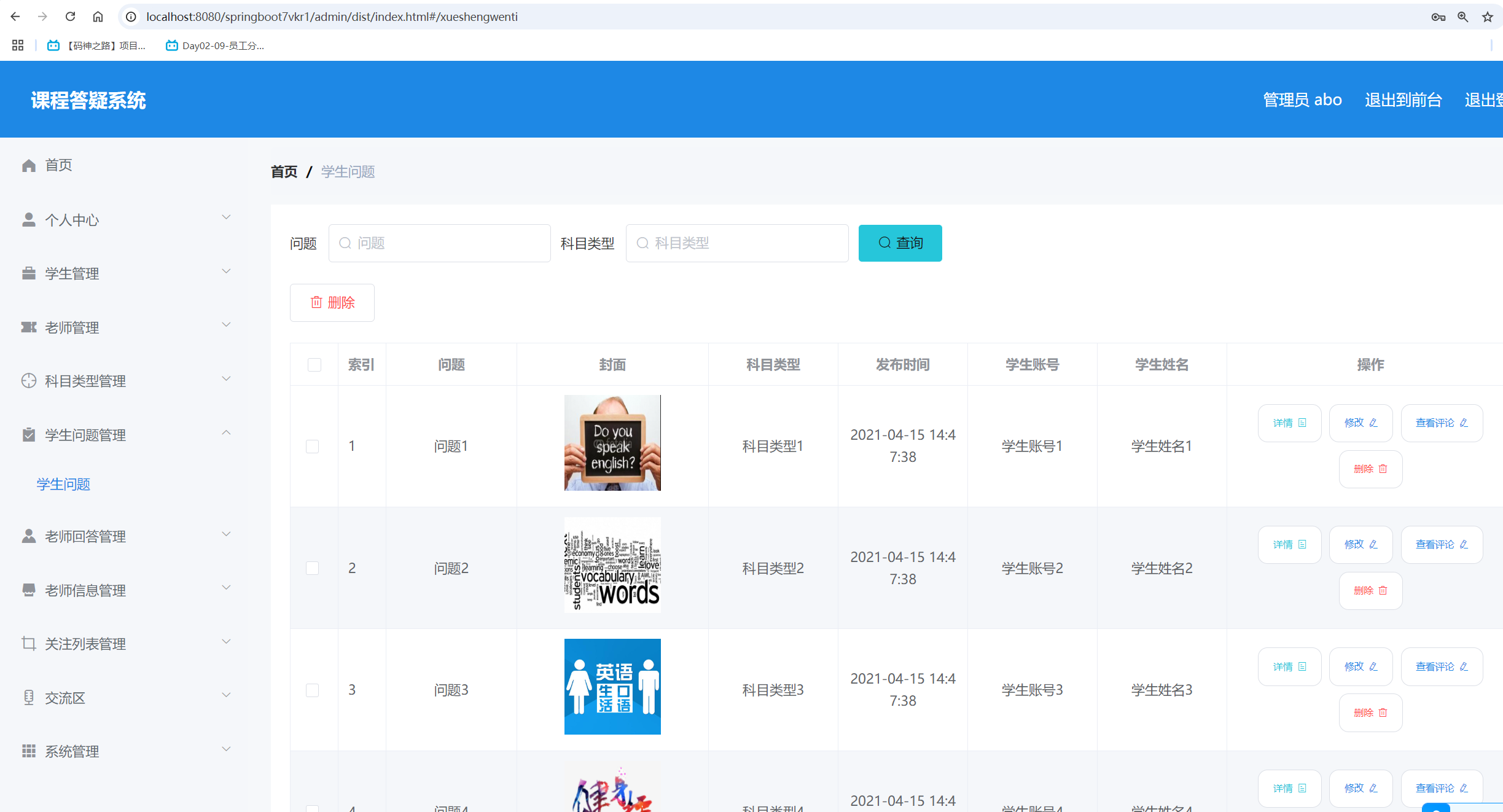
Task: Click the teal 查询 search button
Action: (900, 243)
